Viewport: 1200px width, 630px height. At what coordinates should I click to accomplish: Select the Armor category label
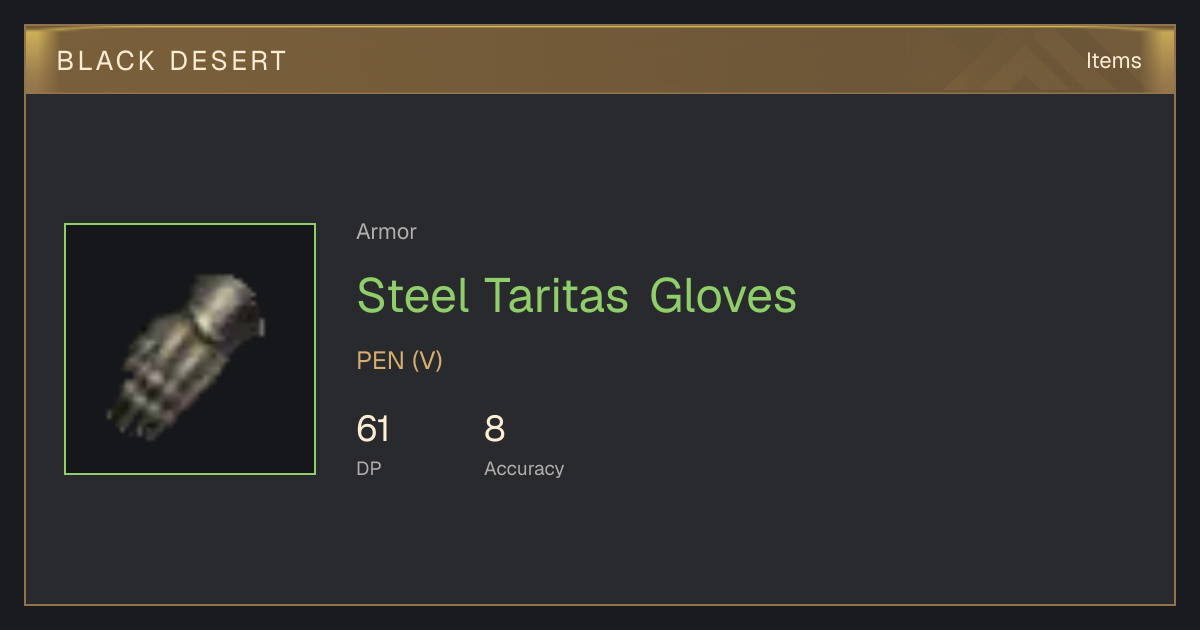pyautogui.click(x=386, y=232)
